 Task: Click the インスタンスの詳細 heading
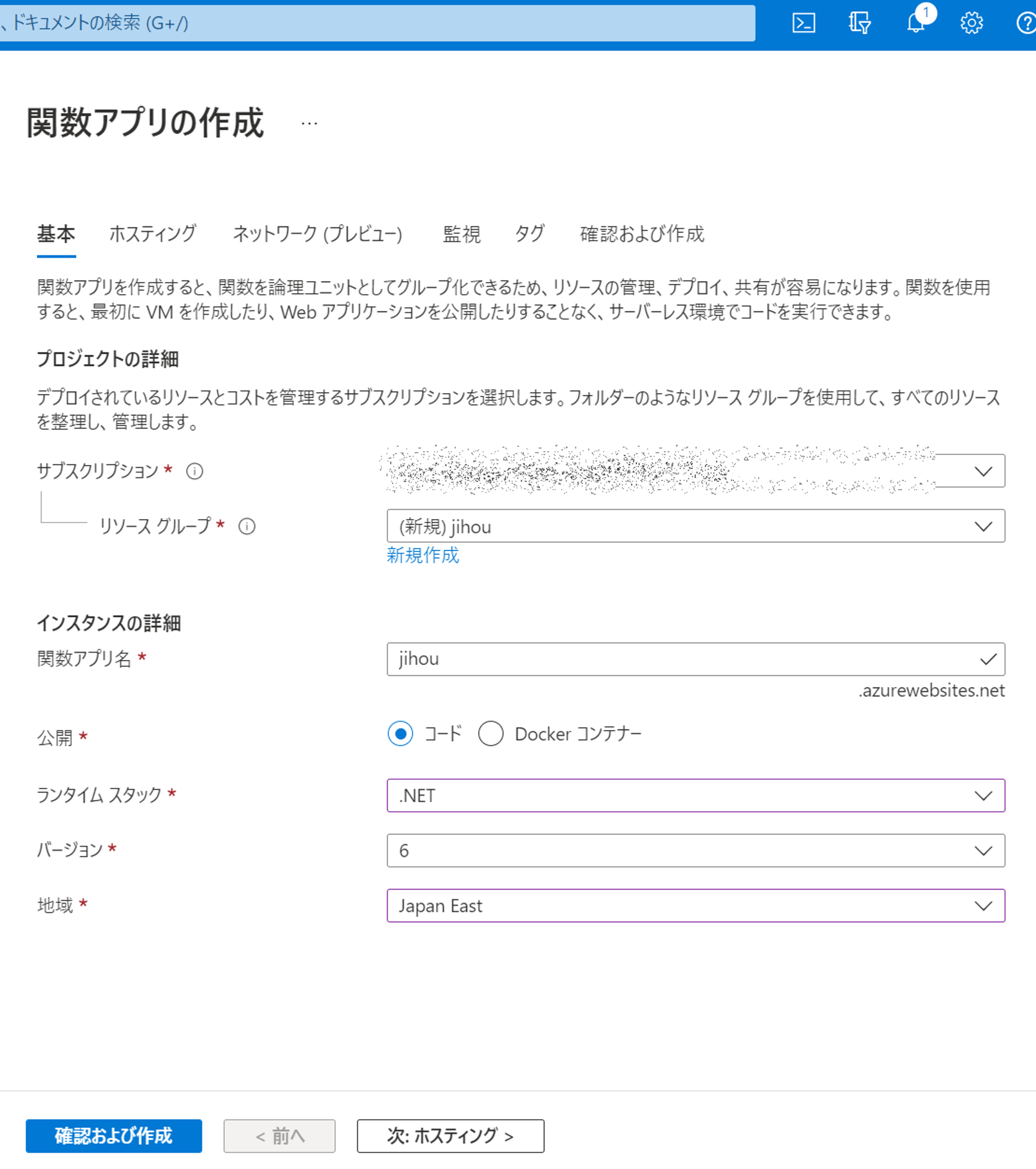point(109,623)
